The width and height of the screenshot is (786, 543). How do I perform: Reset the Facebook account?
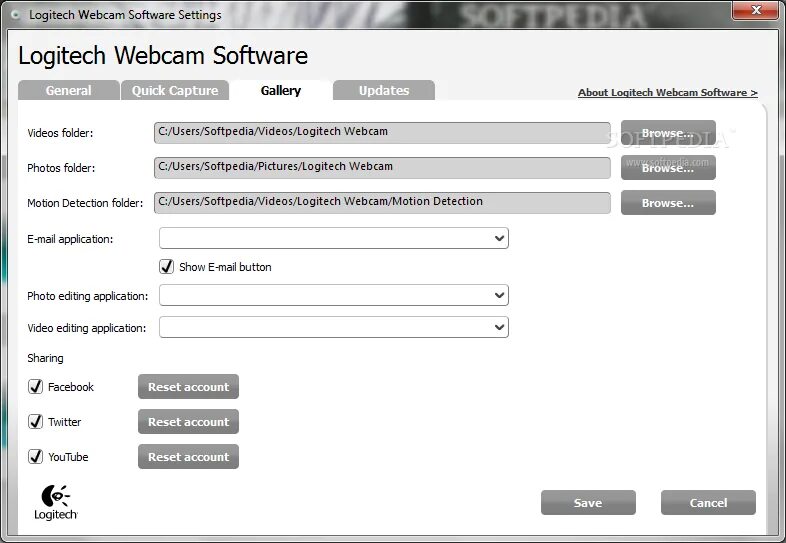point(188,387)
